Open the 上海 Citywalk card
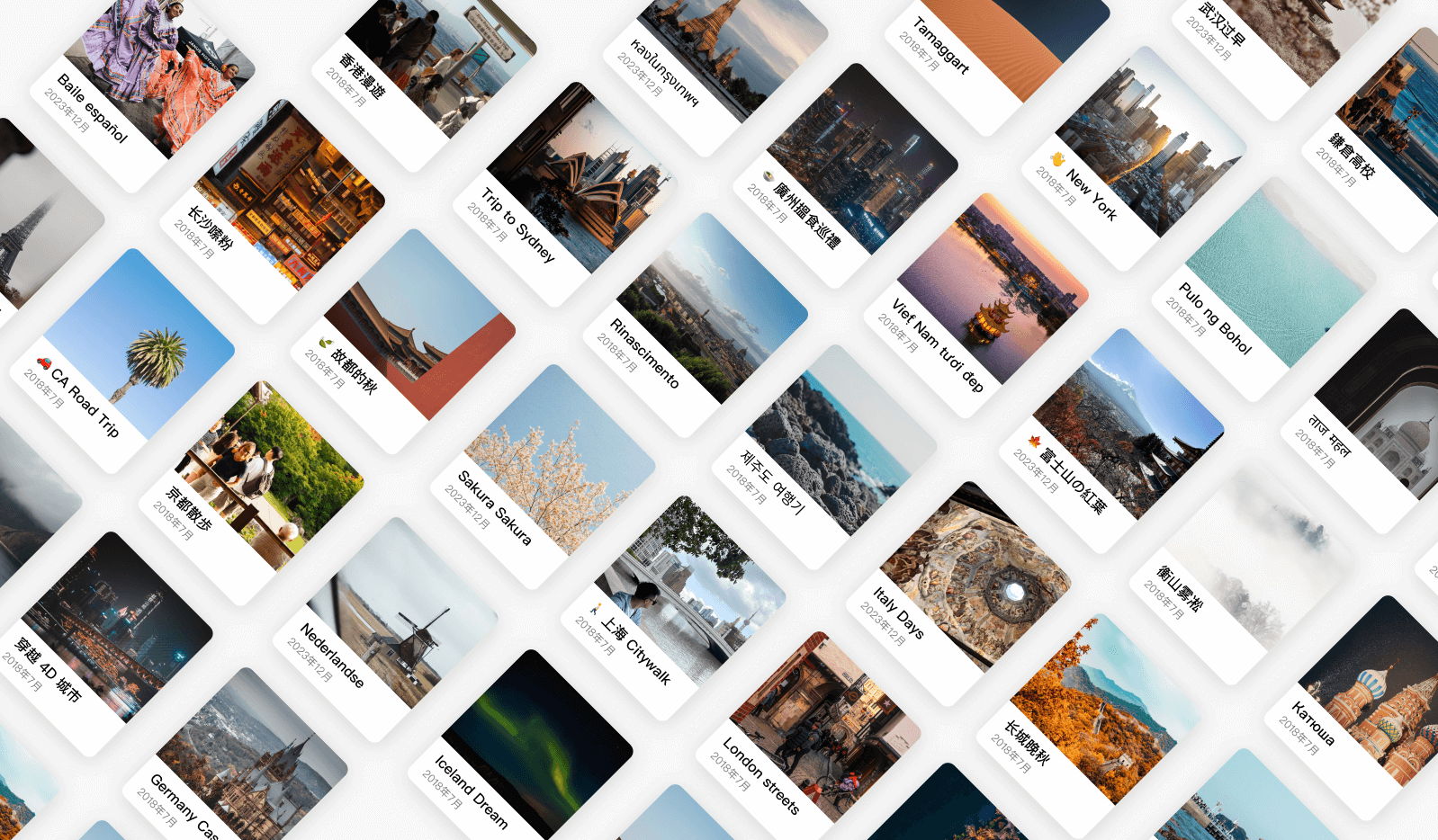 pyautogui.click(x=673, y=608)
